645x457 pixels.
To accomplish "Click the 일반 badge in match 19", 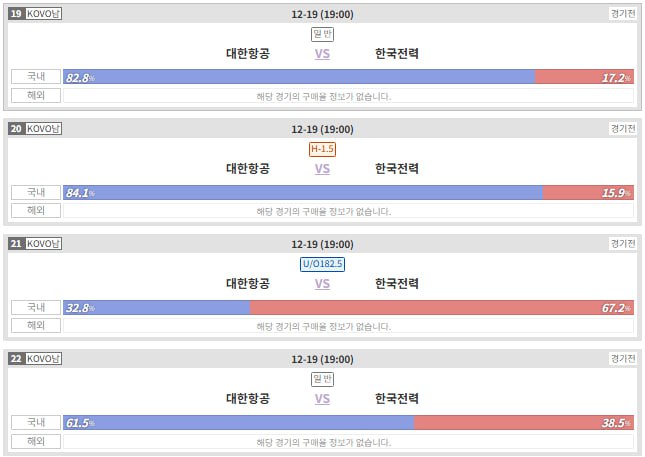I will click(x=322, y=34).
